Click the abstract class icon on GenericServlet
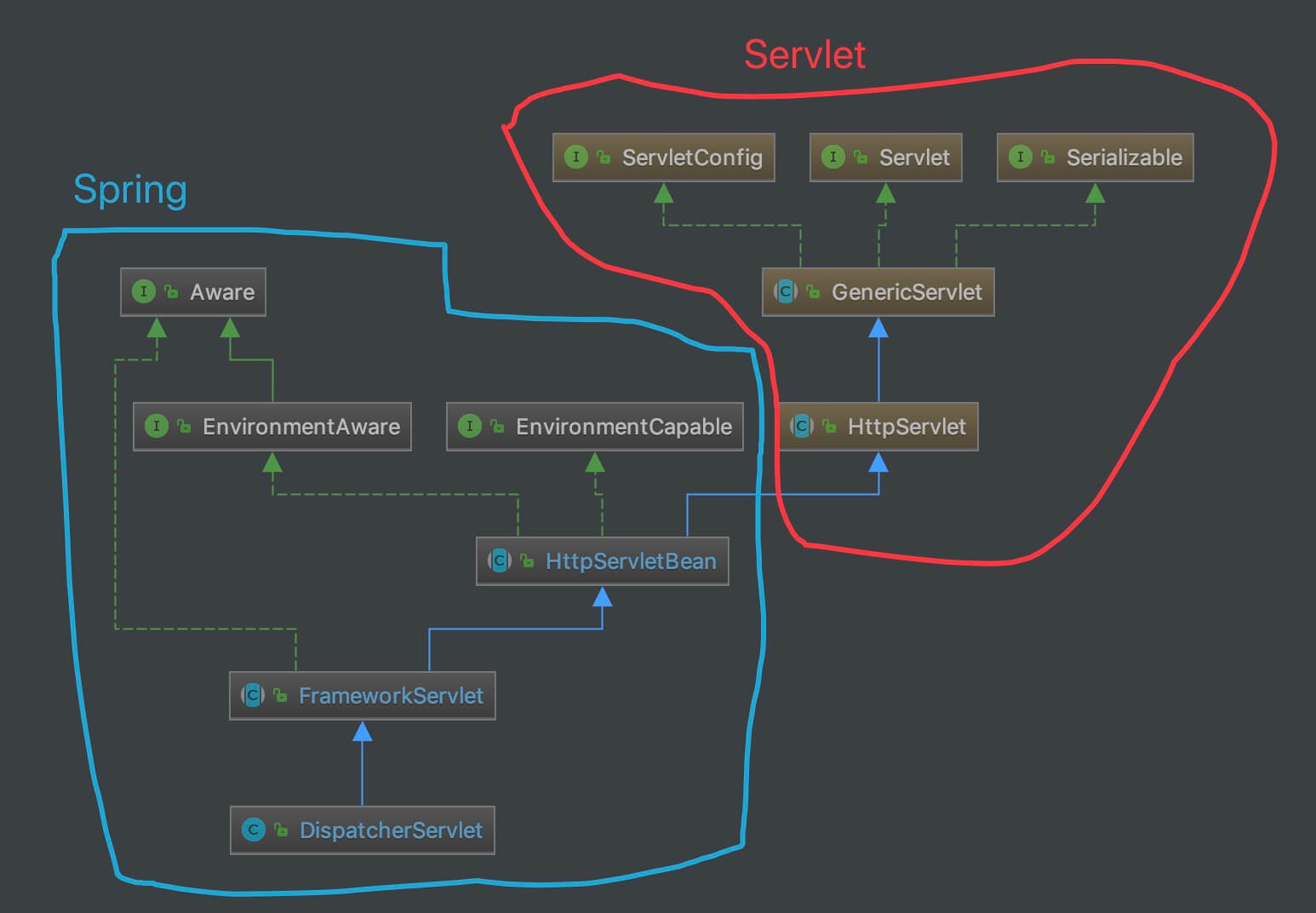Viewport: 1316px width, 913px height. click(786, 292)
